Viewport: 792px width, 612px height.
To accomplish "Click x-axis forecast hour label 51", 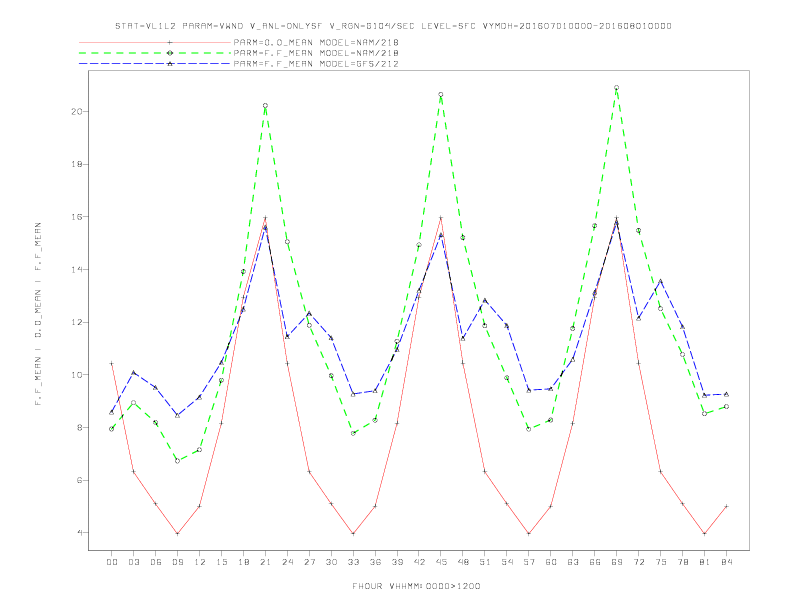I will coord(485,562).
